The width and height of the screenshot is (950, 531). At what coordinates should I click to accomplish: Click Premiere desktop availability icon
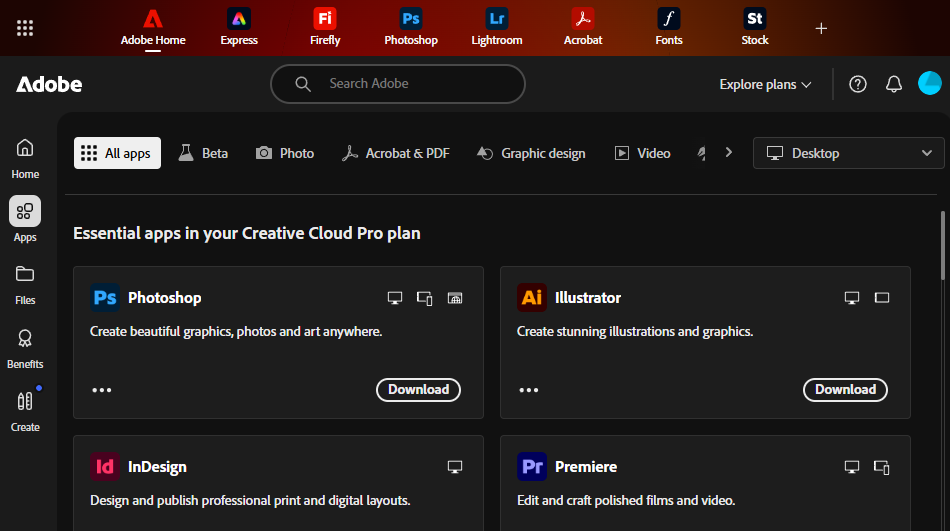(x=852, y=467)
